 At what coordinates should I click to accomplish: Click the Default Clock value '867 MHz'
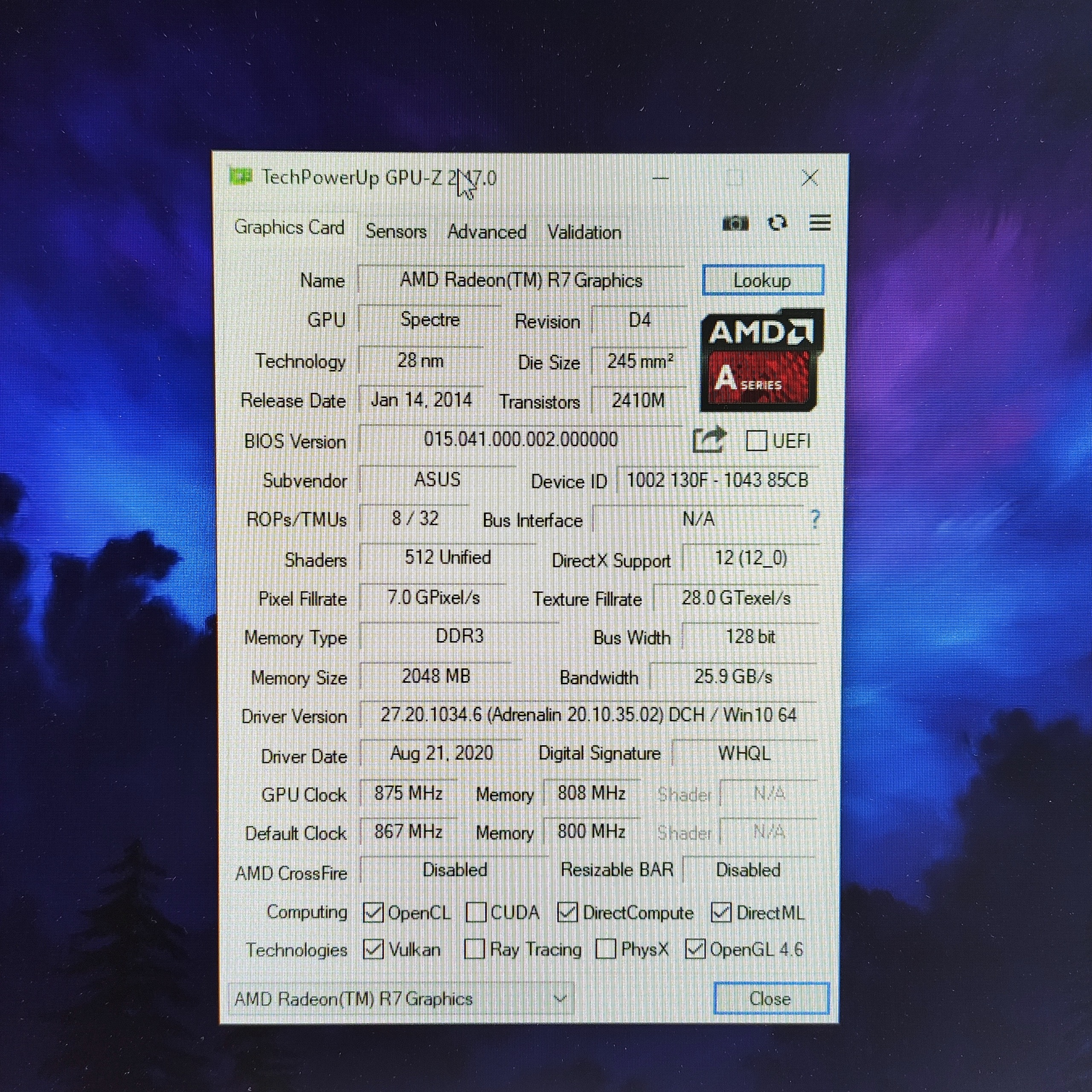(x=408, y=831)
